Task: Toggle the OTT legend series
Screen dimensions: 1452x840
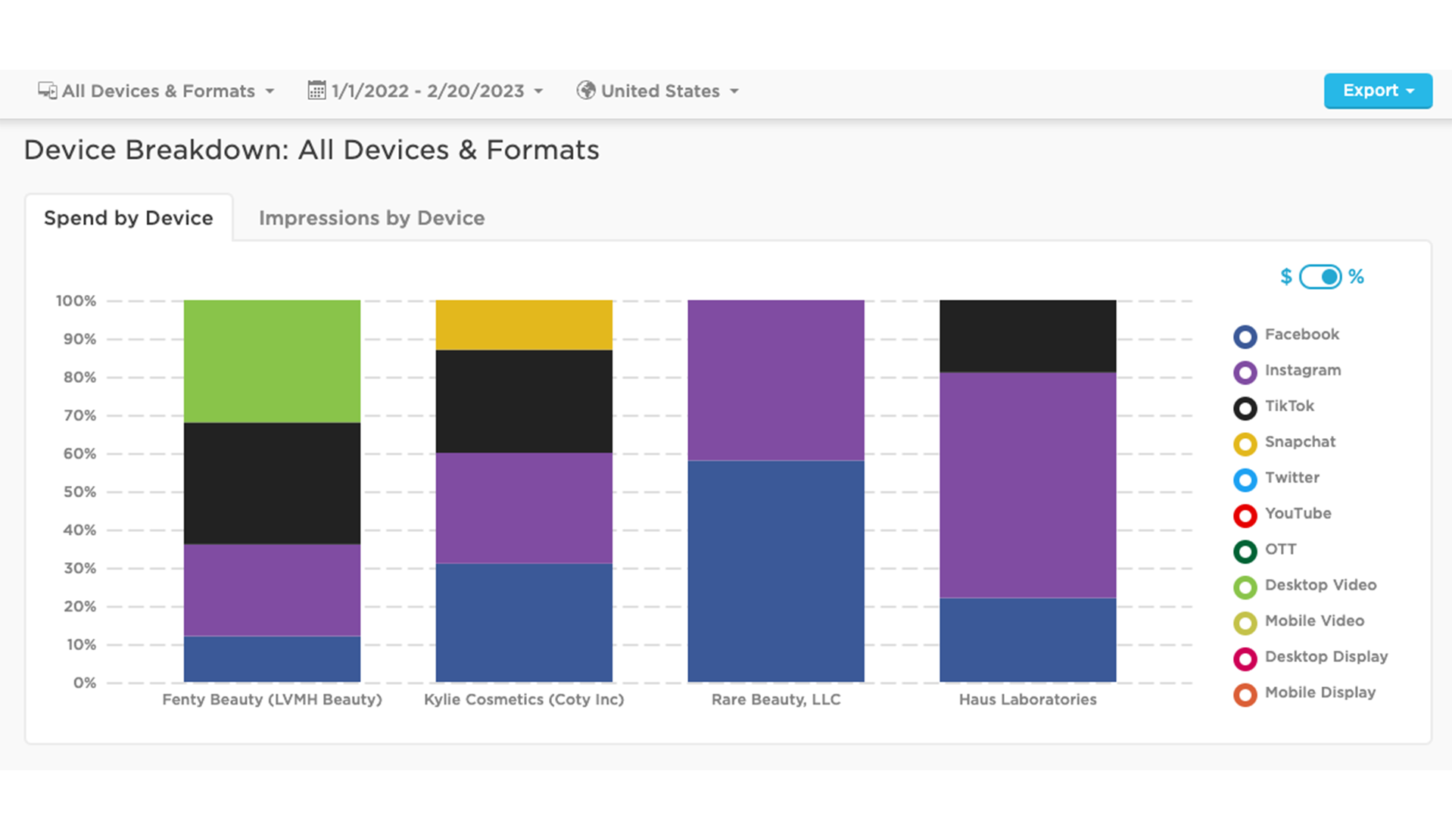Action: tap(1265, 550)
